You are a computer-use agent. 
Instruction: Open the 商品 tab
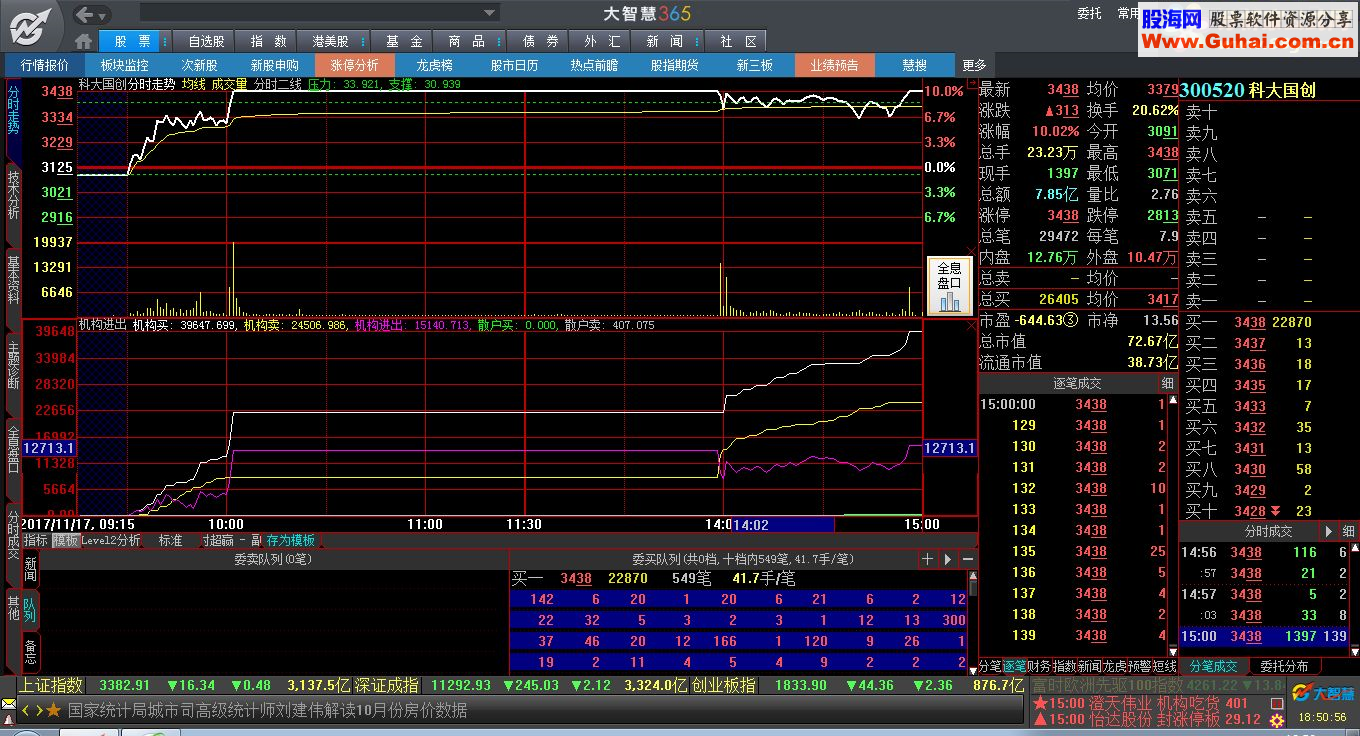[x=466, y=41]
